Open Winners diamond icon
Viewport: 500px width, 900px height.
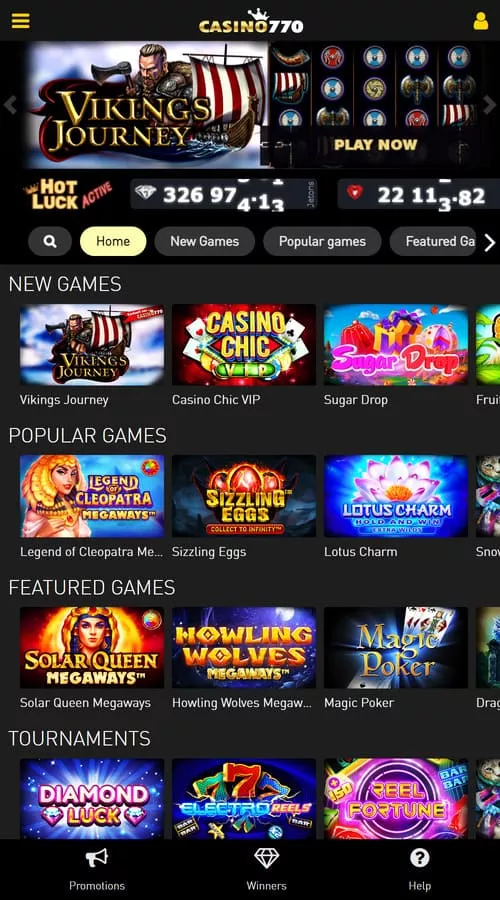tap(266, 859)
